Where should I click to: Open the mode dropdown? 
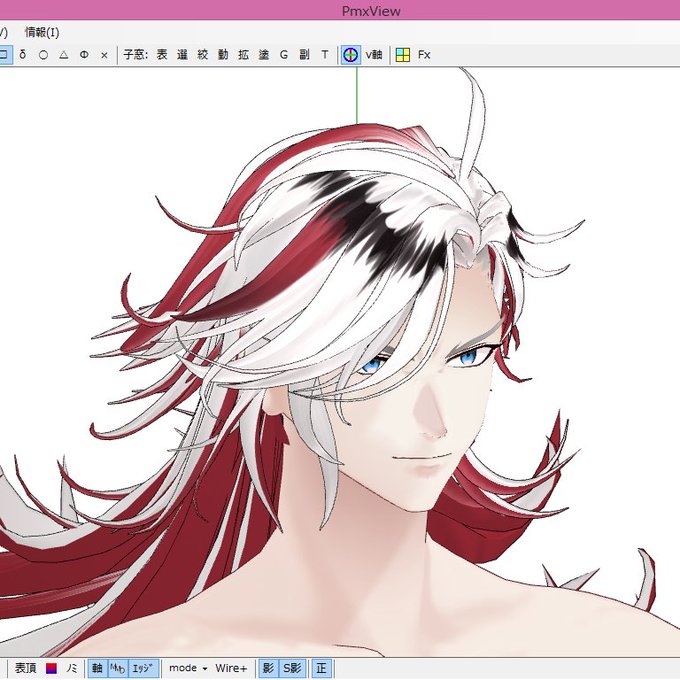[x=188, y=668]
